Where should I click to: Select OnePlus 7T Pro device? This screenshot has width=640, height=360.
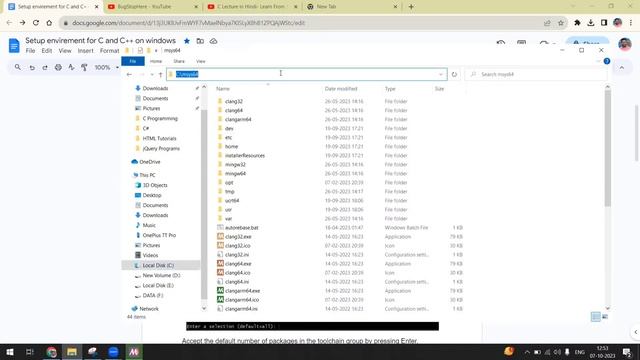coord(159,236)
